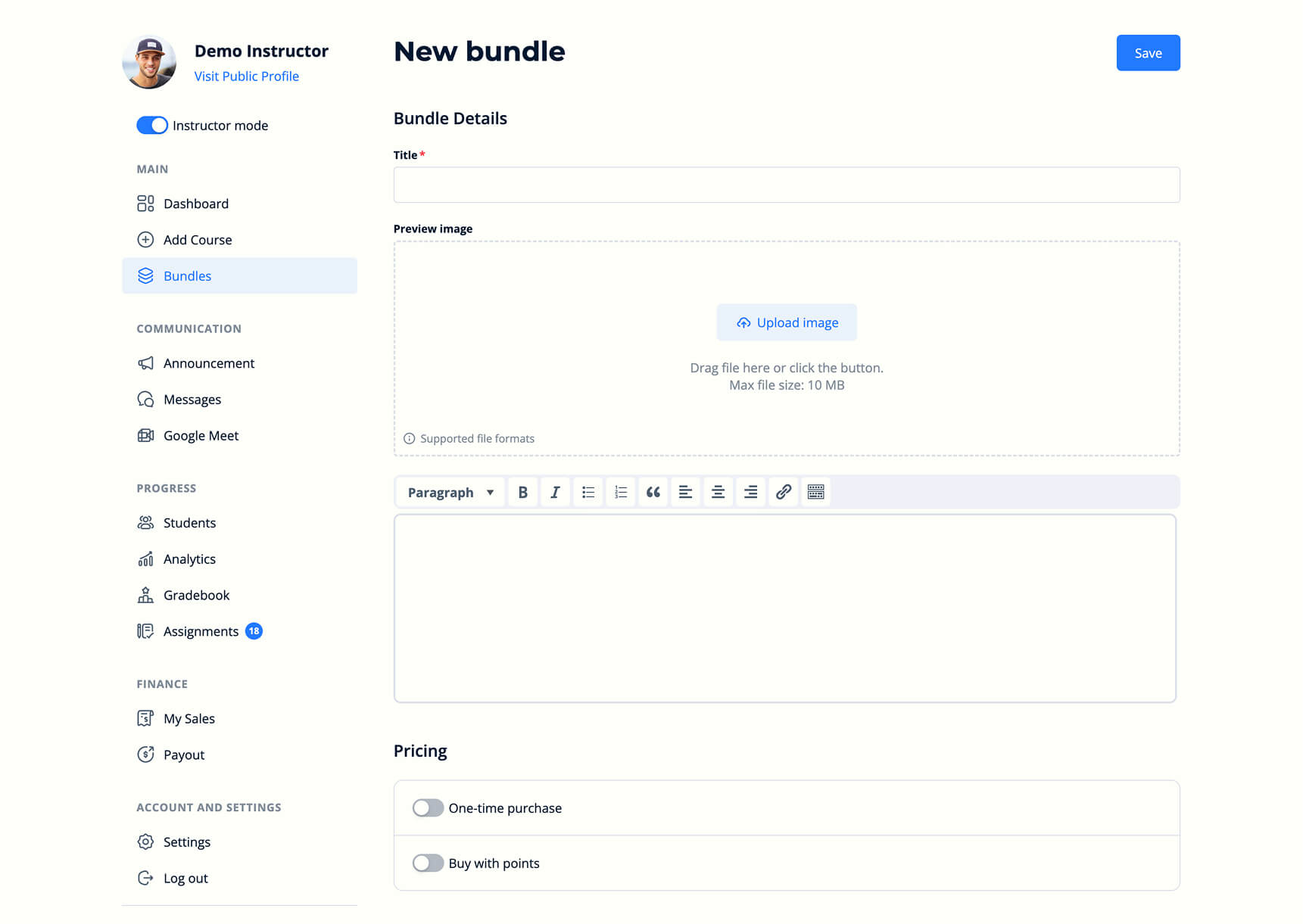Open Gradebook from the sidebar
The width and height of the screenshot is (1303, 924).
pyautogui.click(x=239, y=596)
